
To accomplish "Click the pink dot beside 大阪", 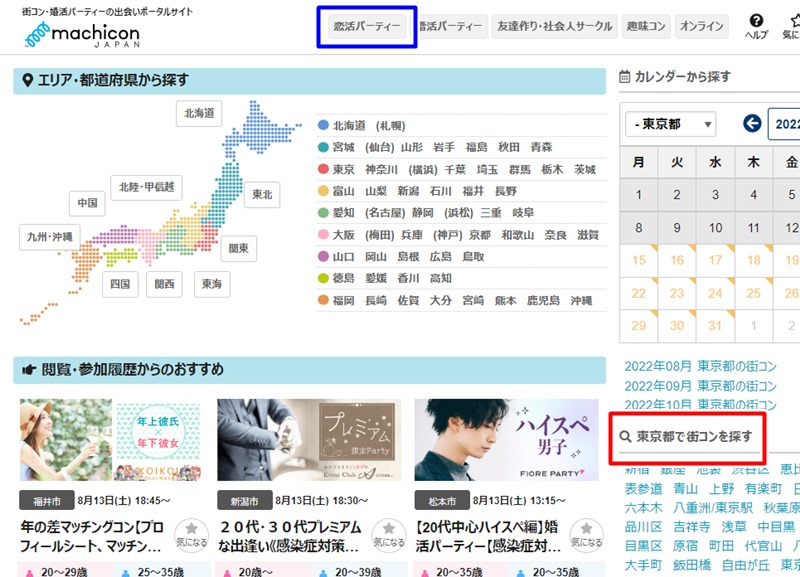I will (x=323, y=235).
